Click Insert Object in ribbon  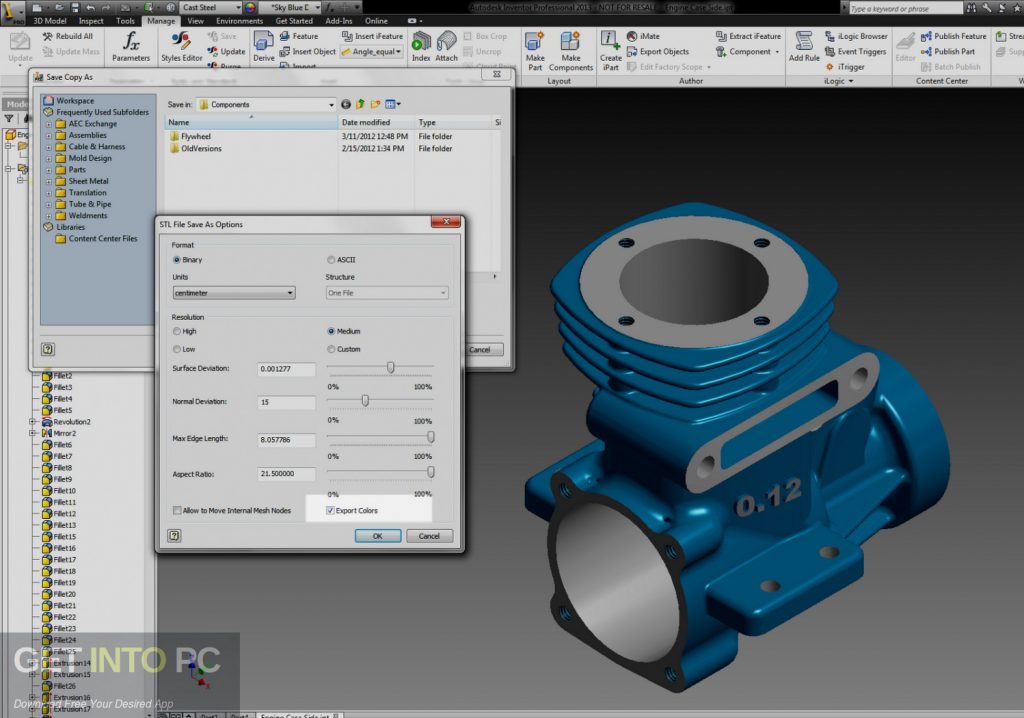[x=308, y=52]
